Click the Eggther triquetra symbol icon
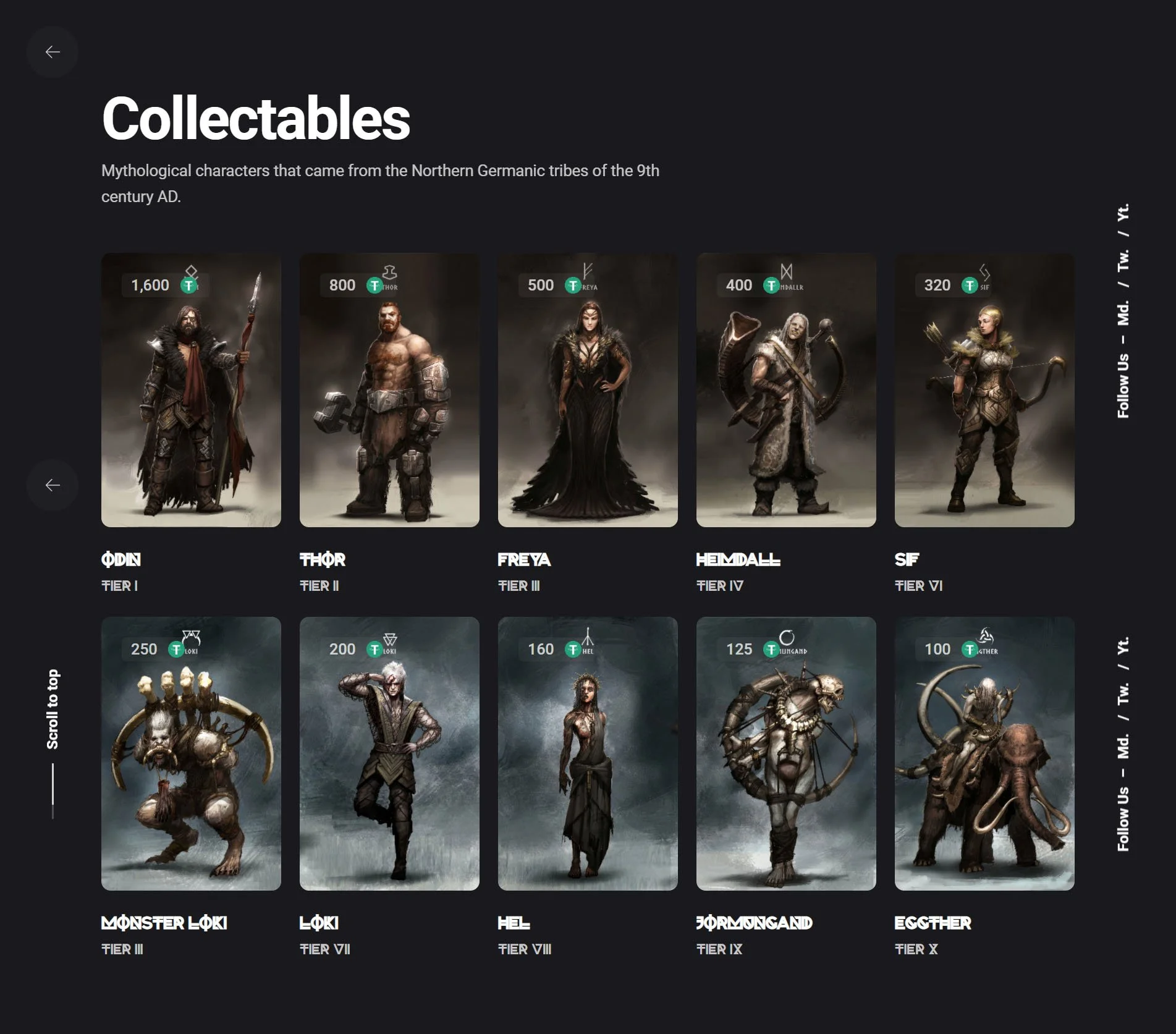Screen dimensions: 1176x1034 click(985, 635)
